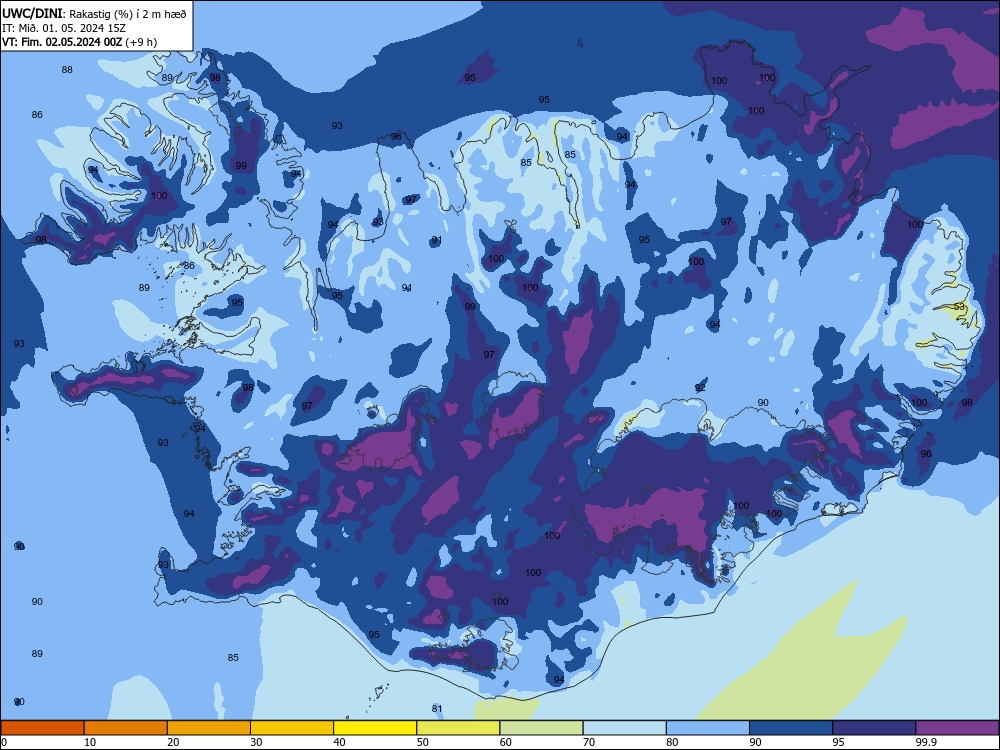Select the amber 20–30 legend swatch
Viewport: 1000px width, 750px height.
(x=209, y=728)
